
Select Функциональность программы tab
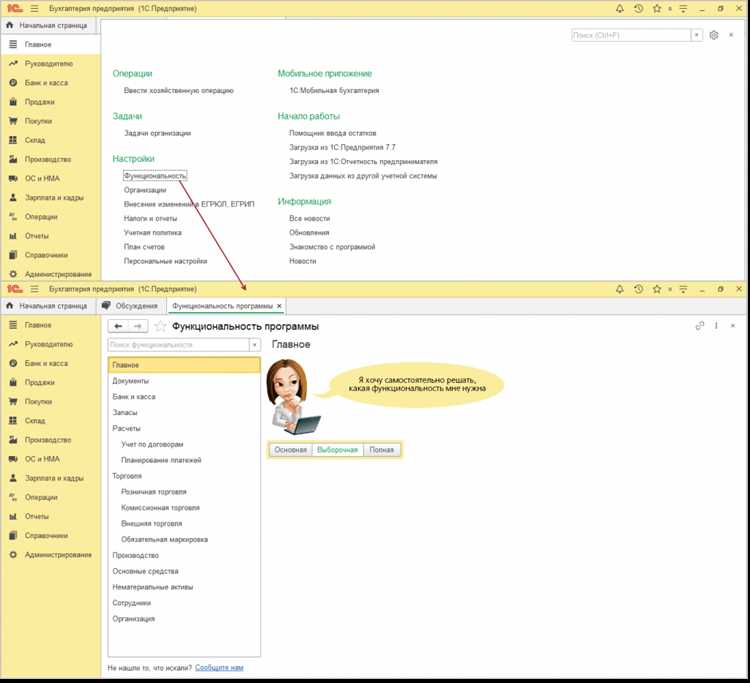click(222, 306)
